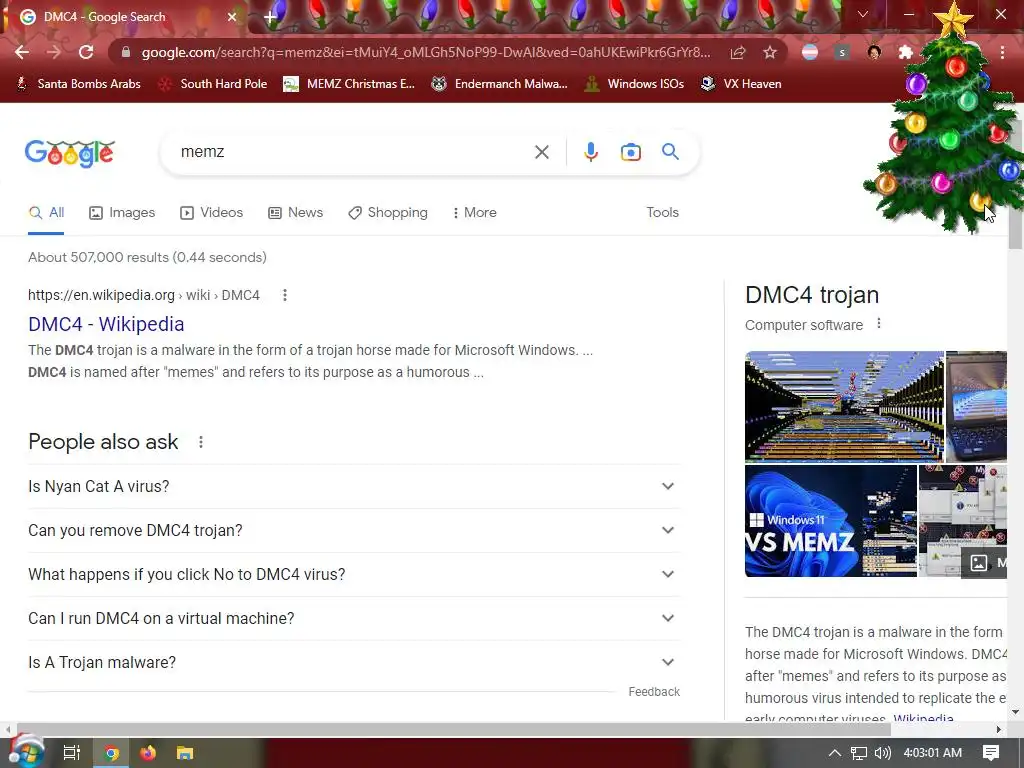Expand "Is A Trojan malware?" question

[354, 662]
